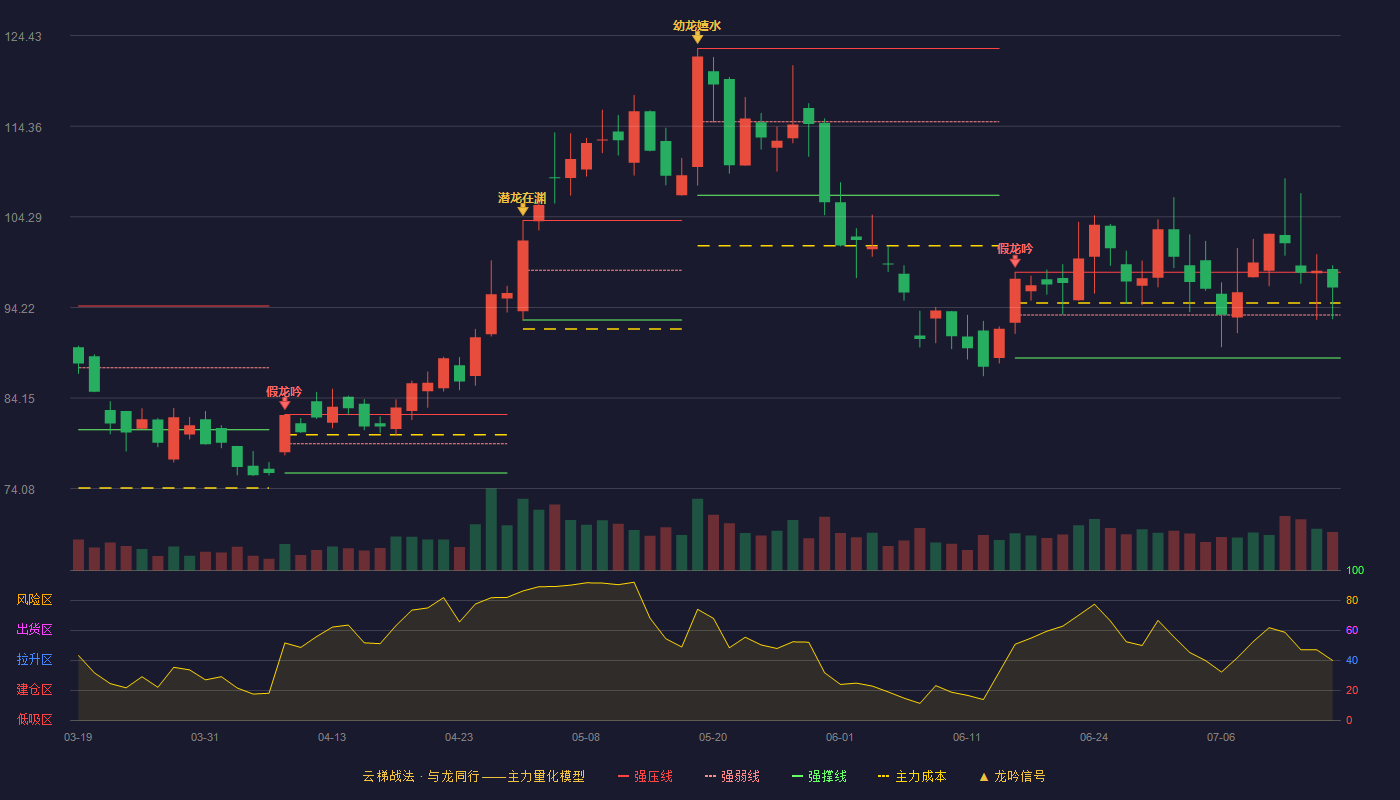
Task: Click the 06-11 date label
Action: pyautogui.click(x=967, y=737)
